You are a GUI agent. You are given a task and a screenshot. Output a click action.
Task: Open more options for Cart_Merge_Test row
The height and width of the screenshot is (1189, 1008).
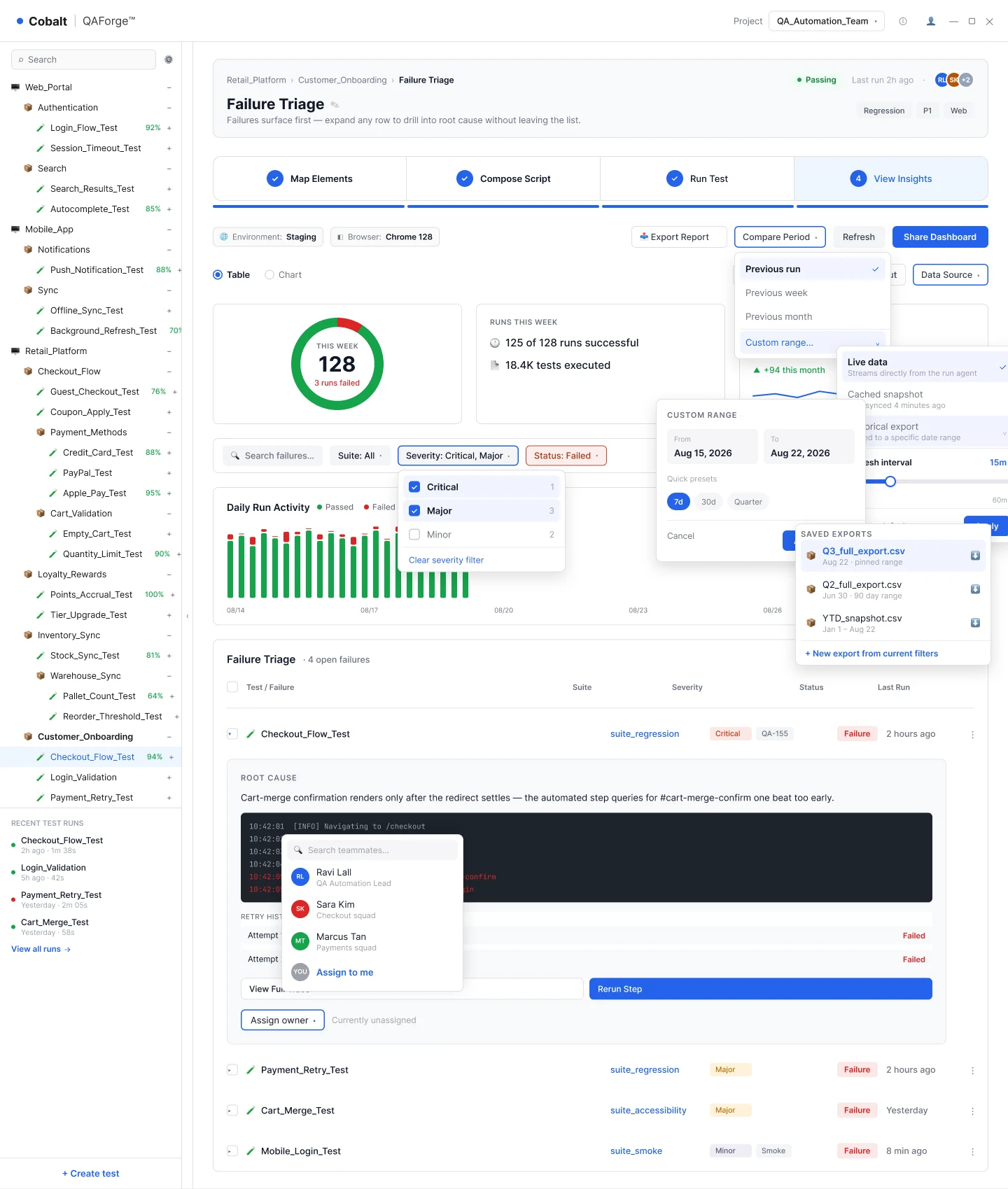(973, 1111)
